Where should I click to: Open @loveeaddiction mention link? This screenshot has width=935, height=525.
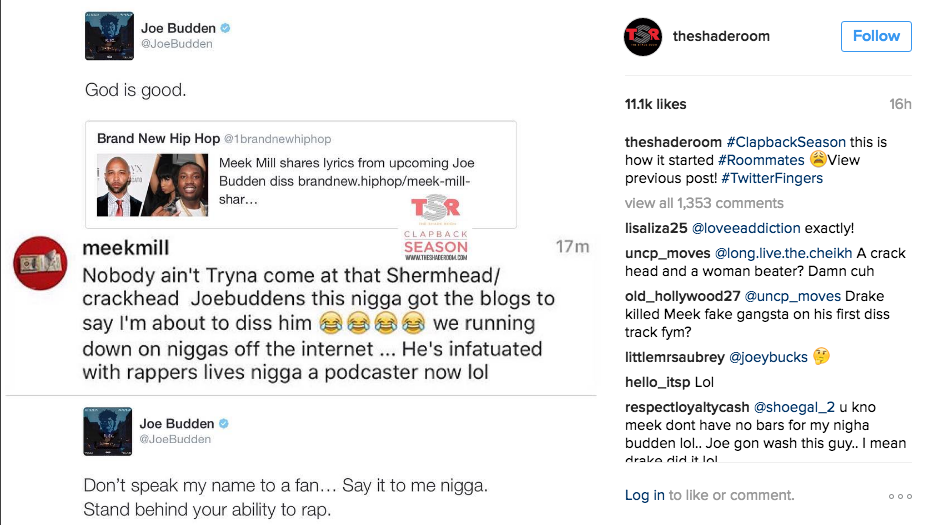(x=746, y=228)
